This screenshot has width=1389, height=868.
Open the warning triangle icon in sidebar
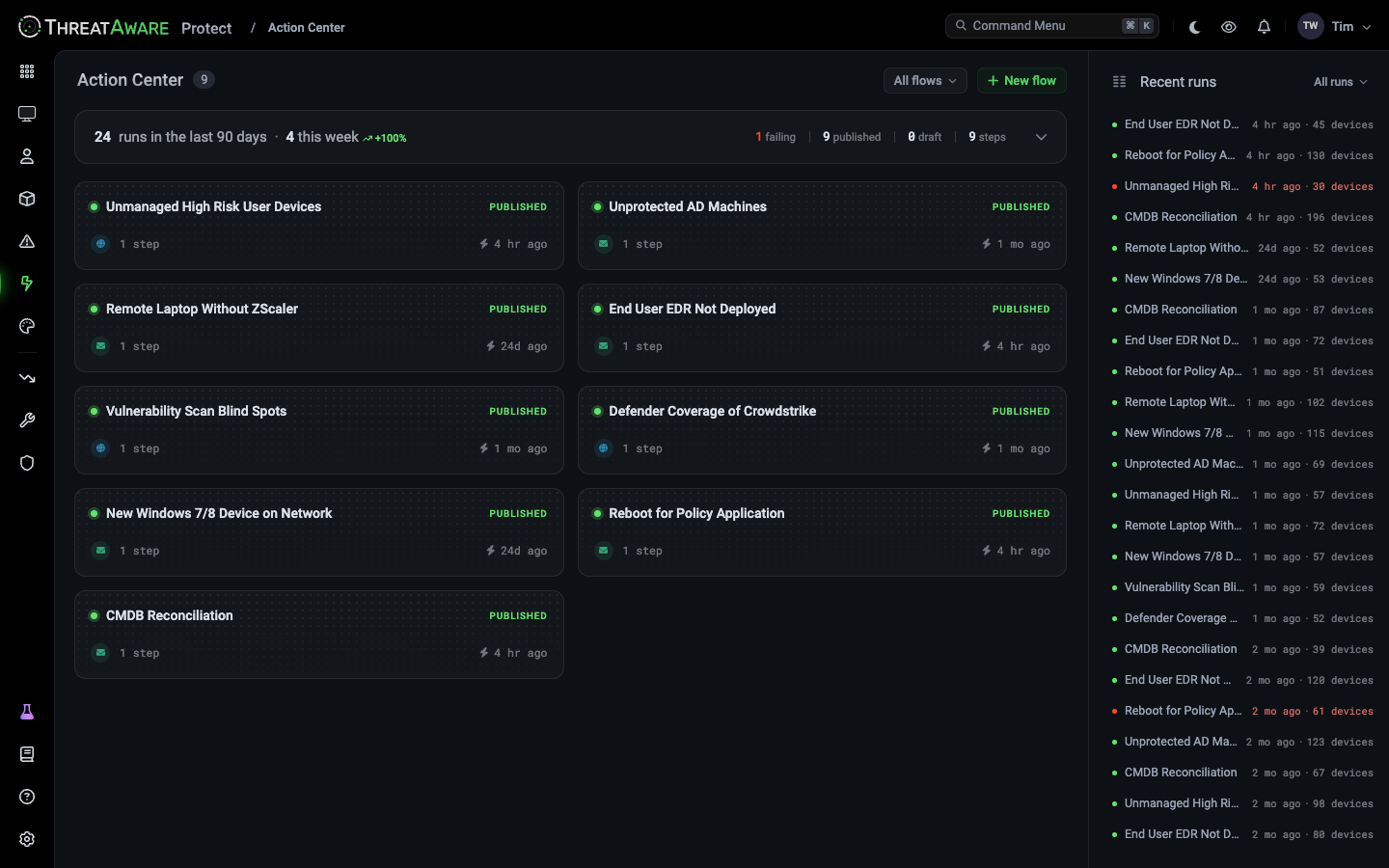click(27, 241)
